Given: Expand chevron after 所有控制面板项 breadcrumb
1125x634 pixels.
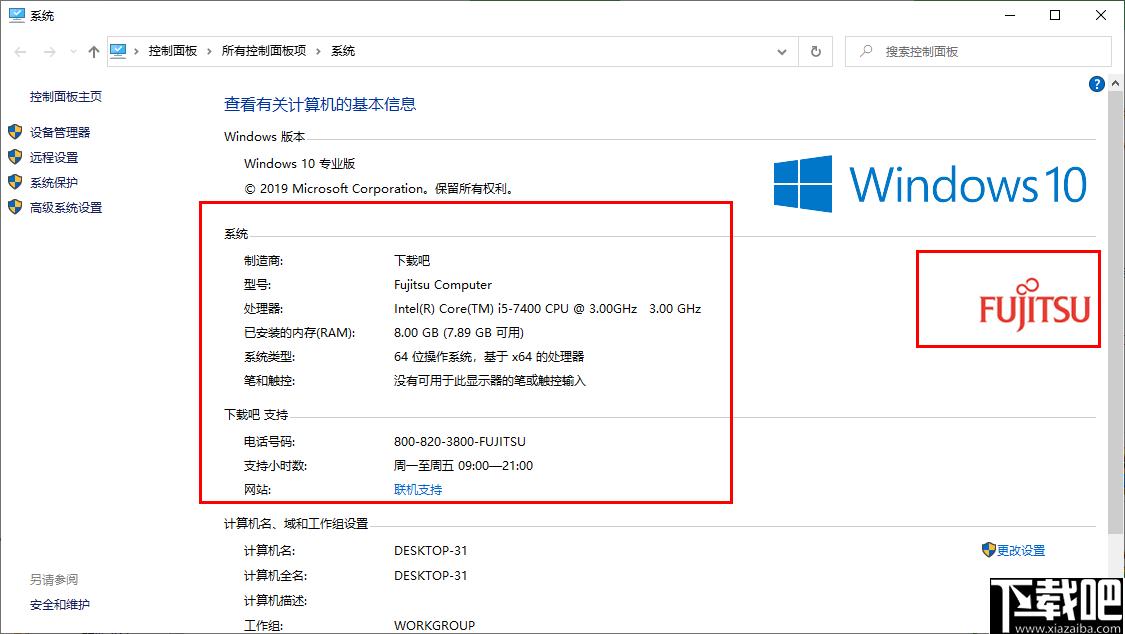Looking at the screenshot, I should tap(319, 51).
